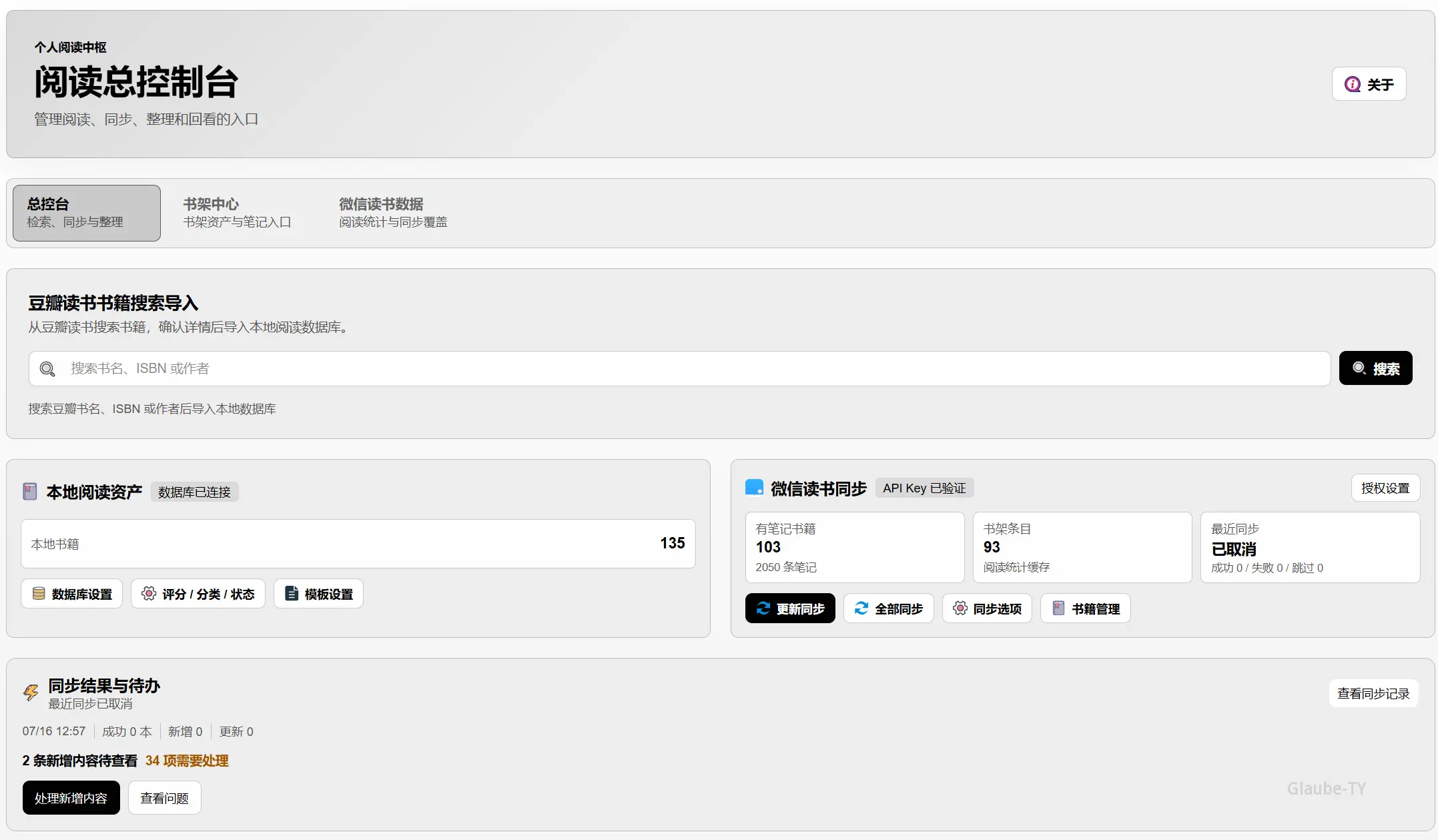This screenshot has width=1438, height=840.
Task: Click the book icon beside 本地阅读资产
Action: (x=29, y=492)
